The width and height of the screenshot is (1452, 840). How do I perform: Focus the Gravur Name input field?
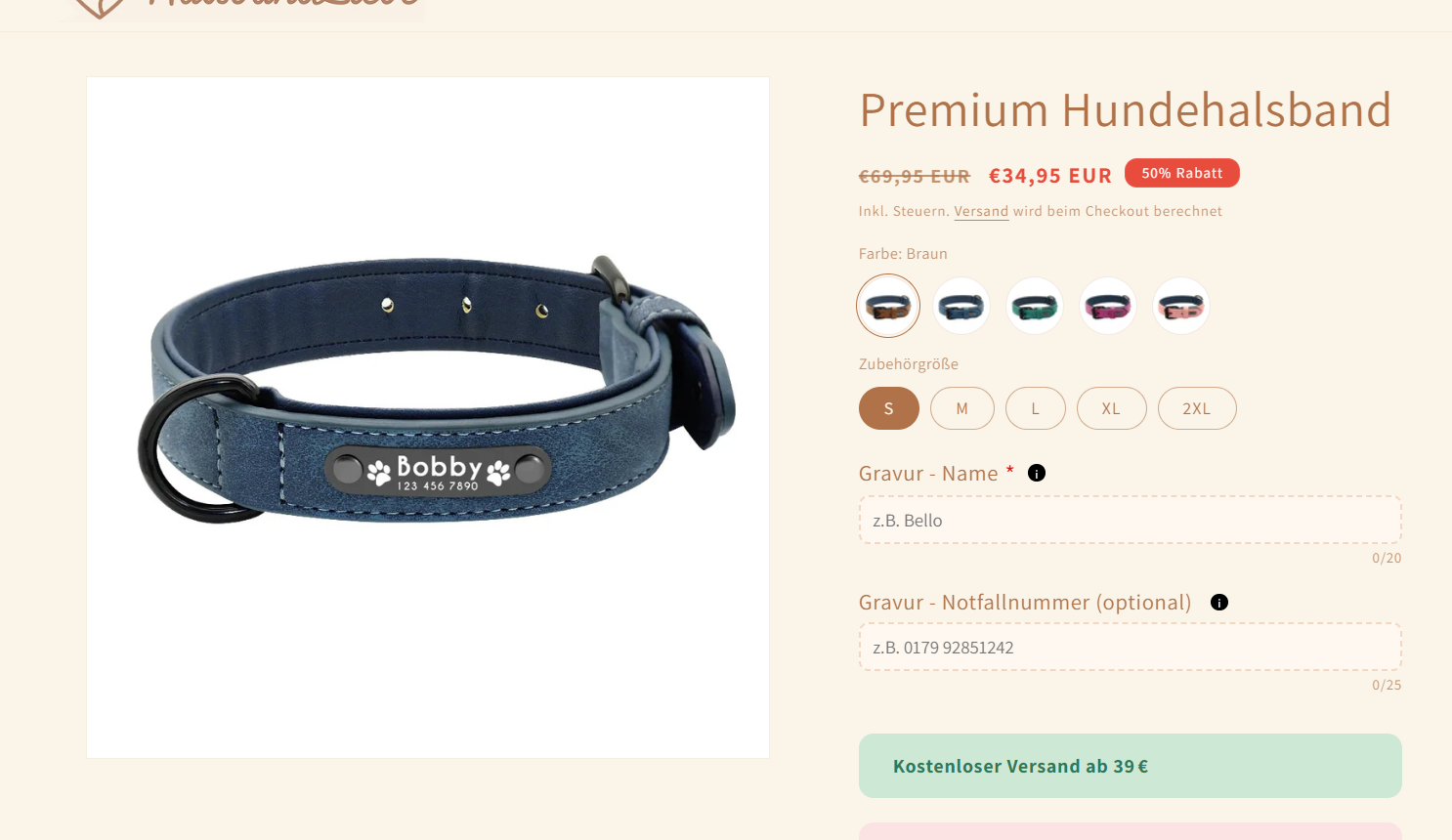[1131, 520]
